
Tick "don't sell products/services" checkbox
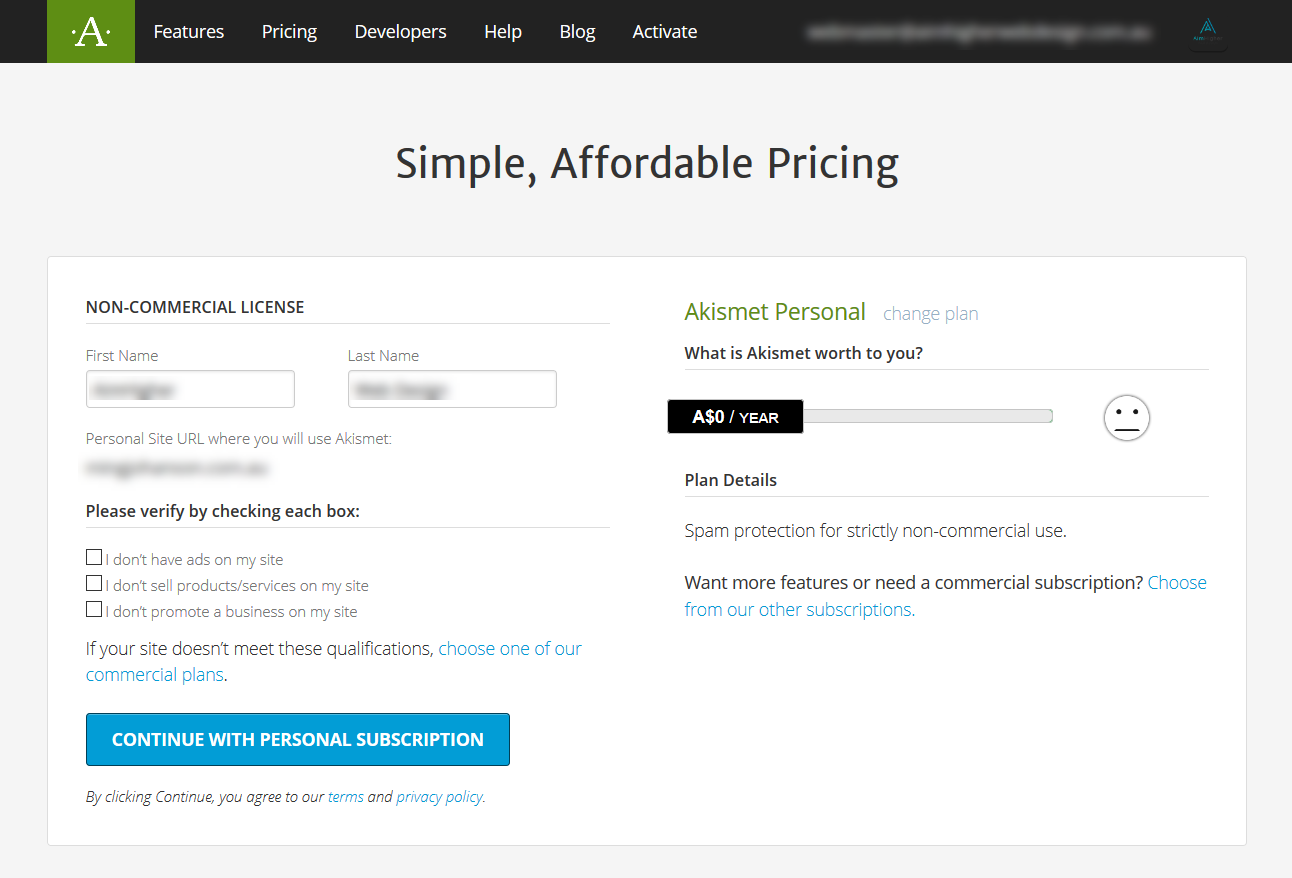tap(94, 584)
